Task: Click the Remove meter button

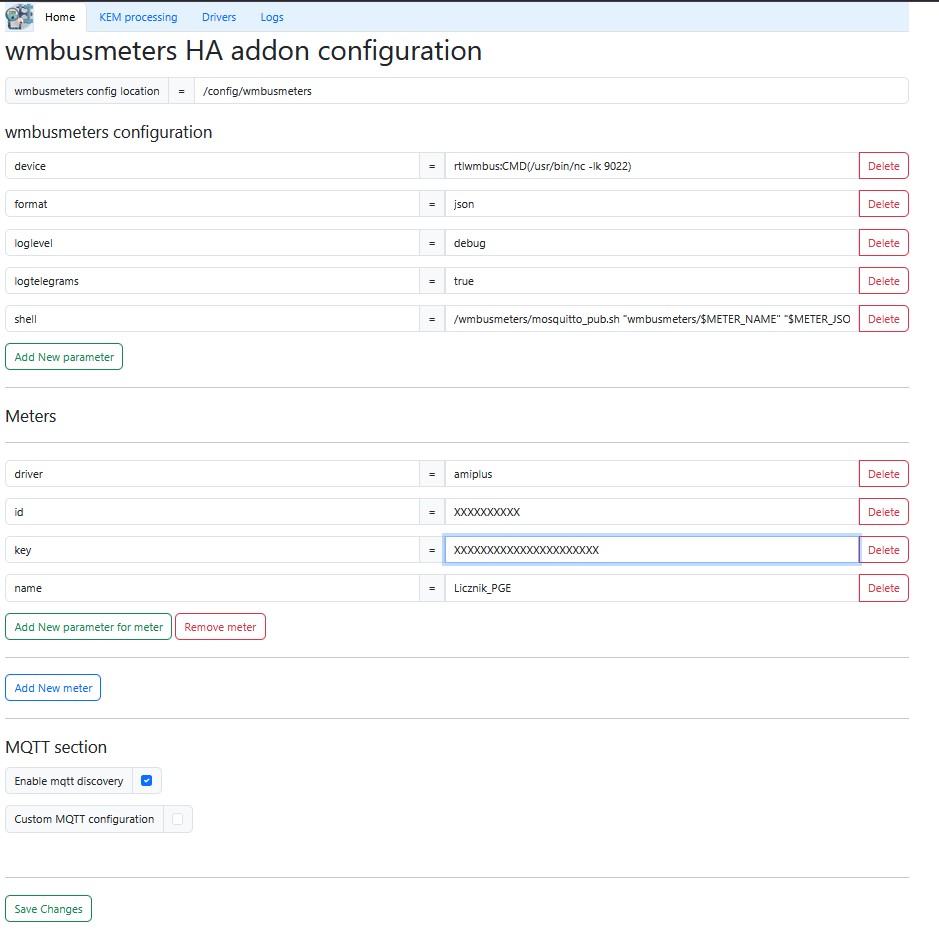Action: click(x=220, y=627)
